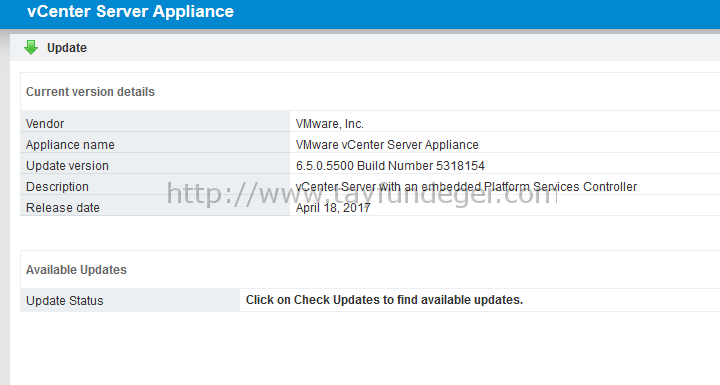Select 6.5.0.5500 Build Number 5318154 value
720x385 pixels.
click(390, 166)
